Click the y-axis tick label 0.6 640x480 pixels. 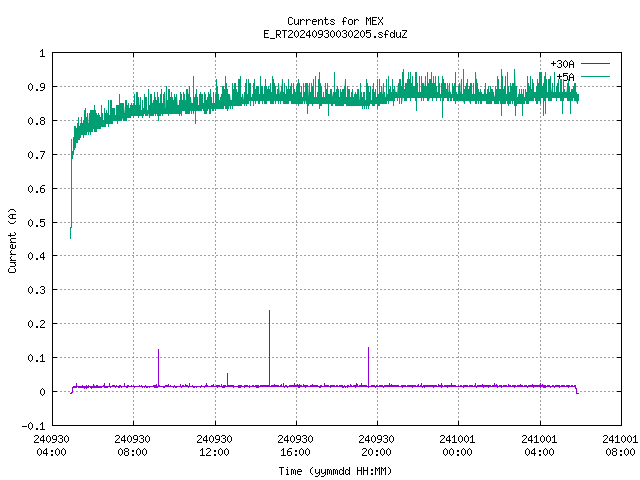point(36,189)
